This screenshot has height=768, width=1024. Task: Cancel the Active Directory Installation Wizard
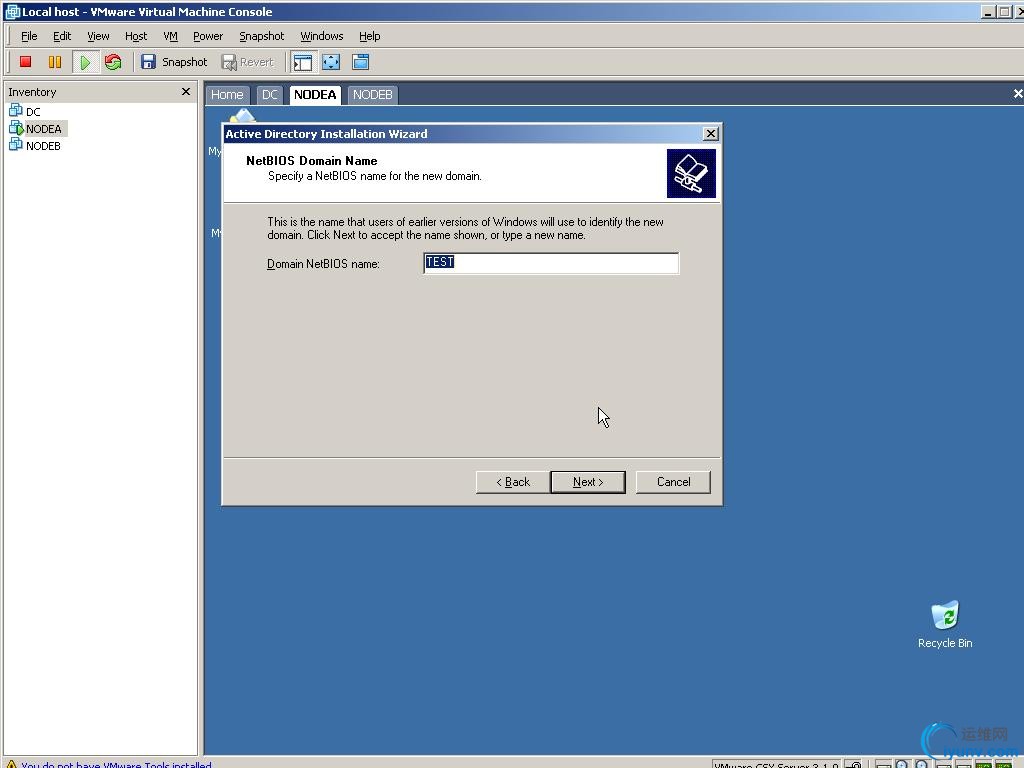point(673,482)
